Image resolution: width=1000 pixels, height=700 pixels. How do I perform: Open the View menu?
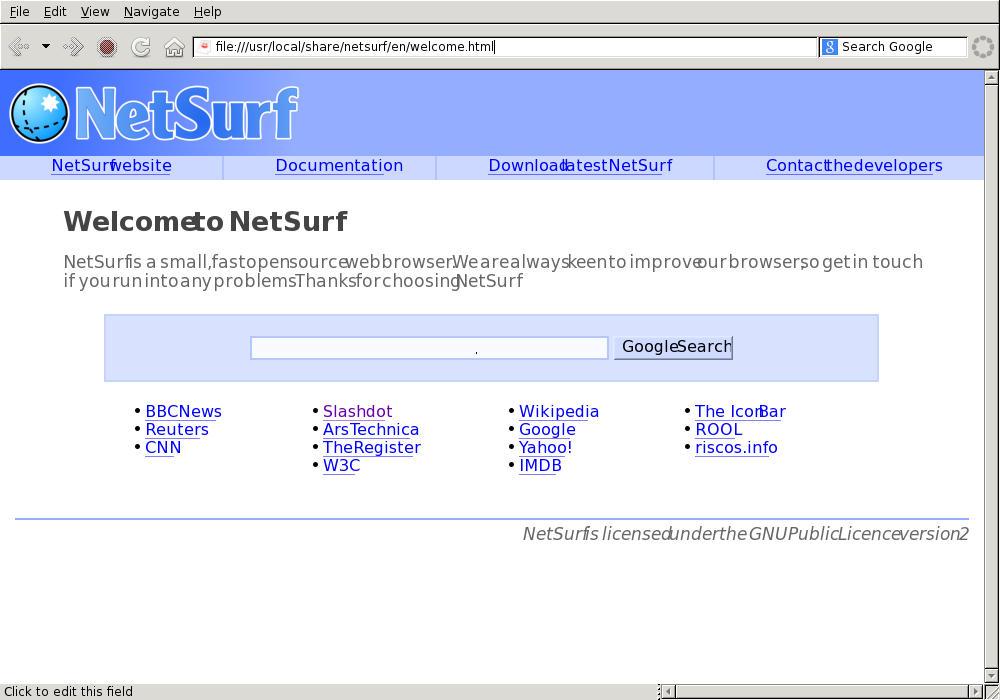[x=95, y=12]
